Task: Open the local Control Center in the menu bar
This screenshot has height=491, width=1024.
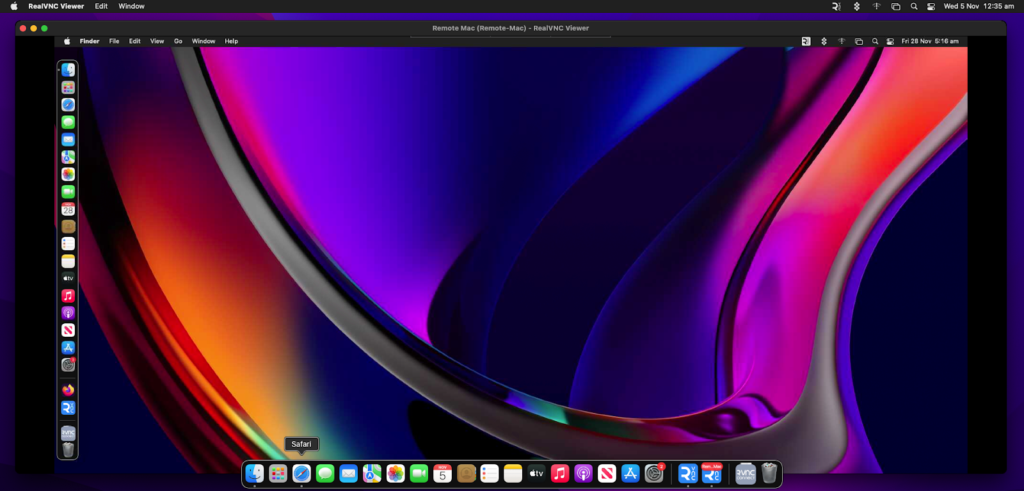Action: click(931, 6)
